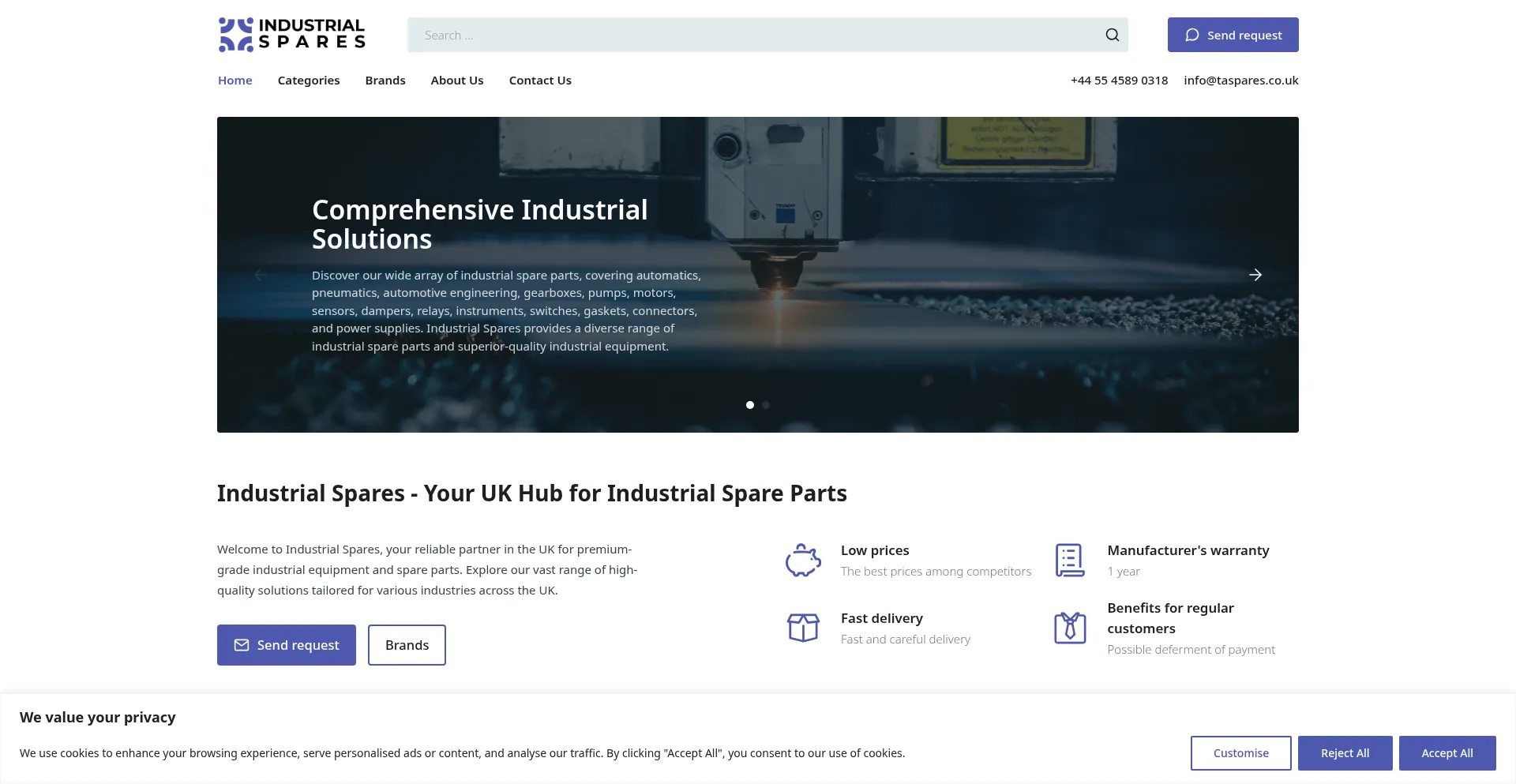This screenshot has height=784, width=1516.
Task: Go to the About Us page
Action: [x=457, y=81]
